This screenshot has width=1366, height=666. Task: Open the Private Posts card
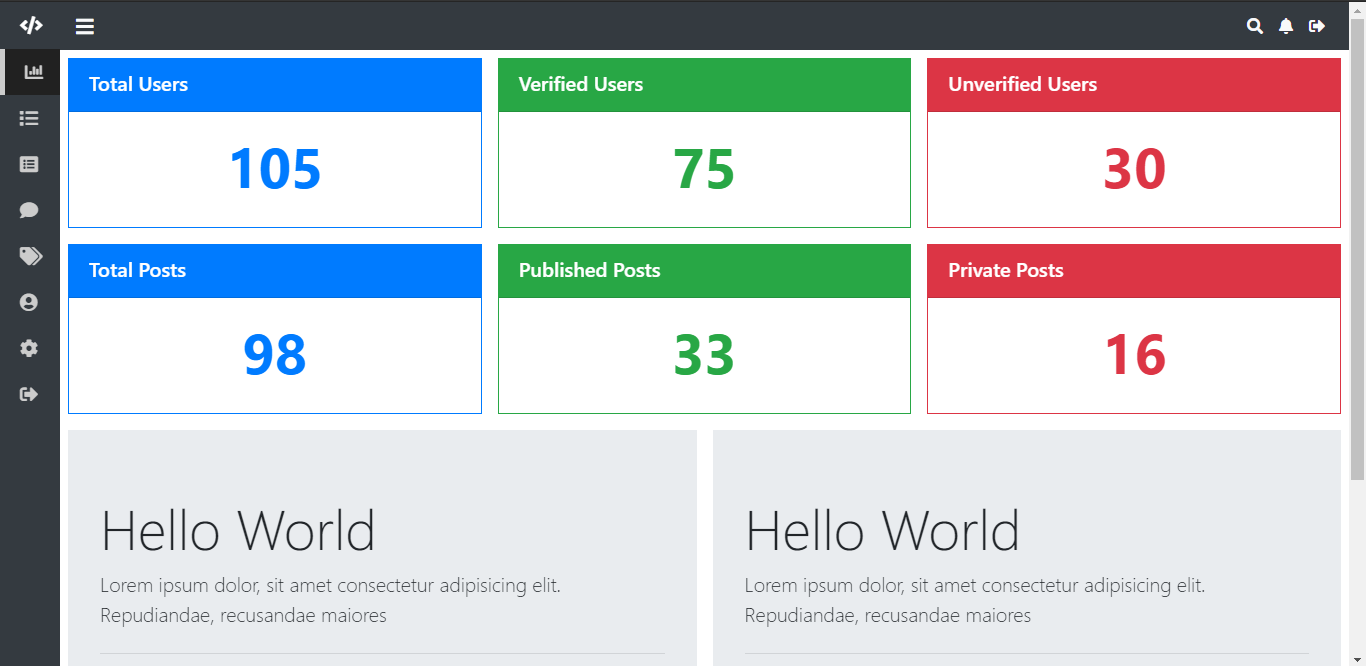click(1133, 328)
